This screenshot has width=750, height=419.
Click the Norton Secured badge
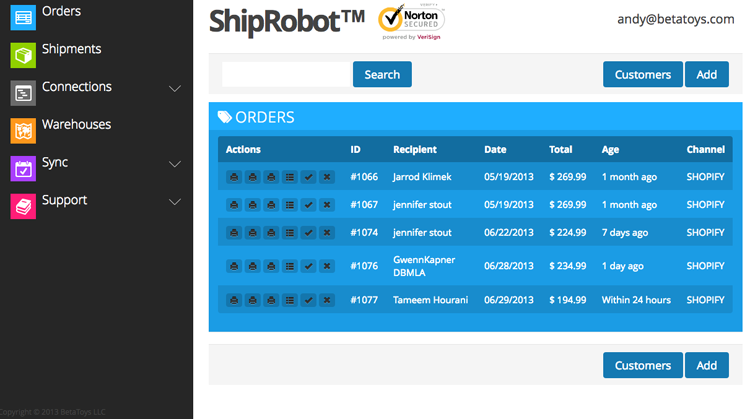pos(411,22)
